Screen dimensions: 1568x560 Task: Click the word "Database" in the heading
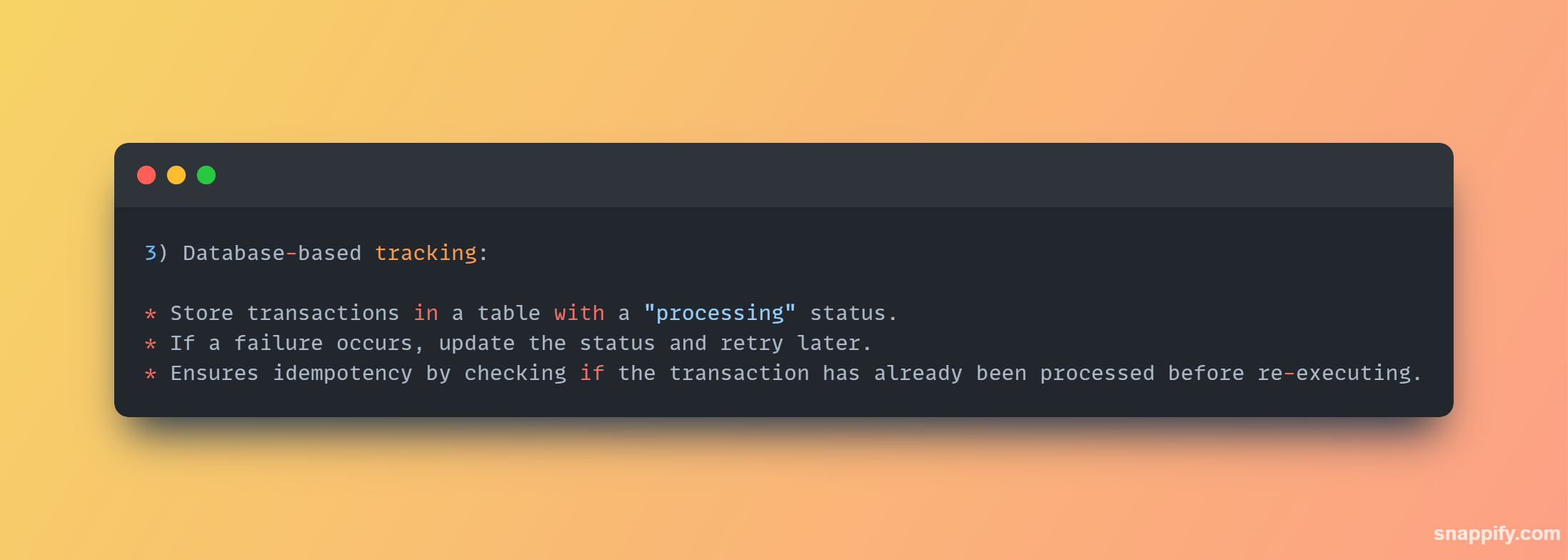(x=233, y=253)
